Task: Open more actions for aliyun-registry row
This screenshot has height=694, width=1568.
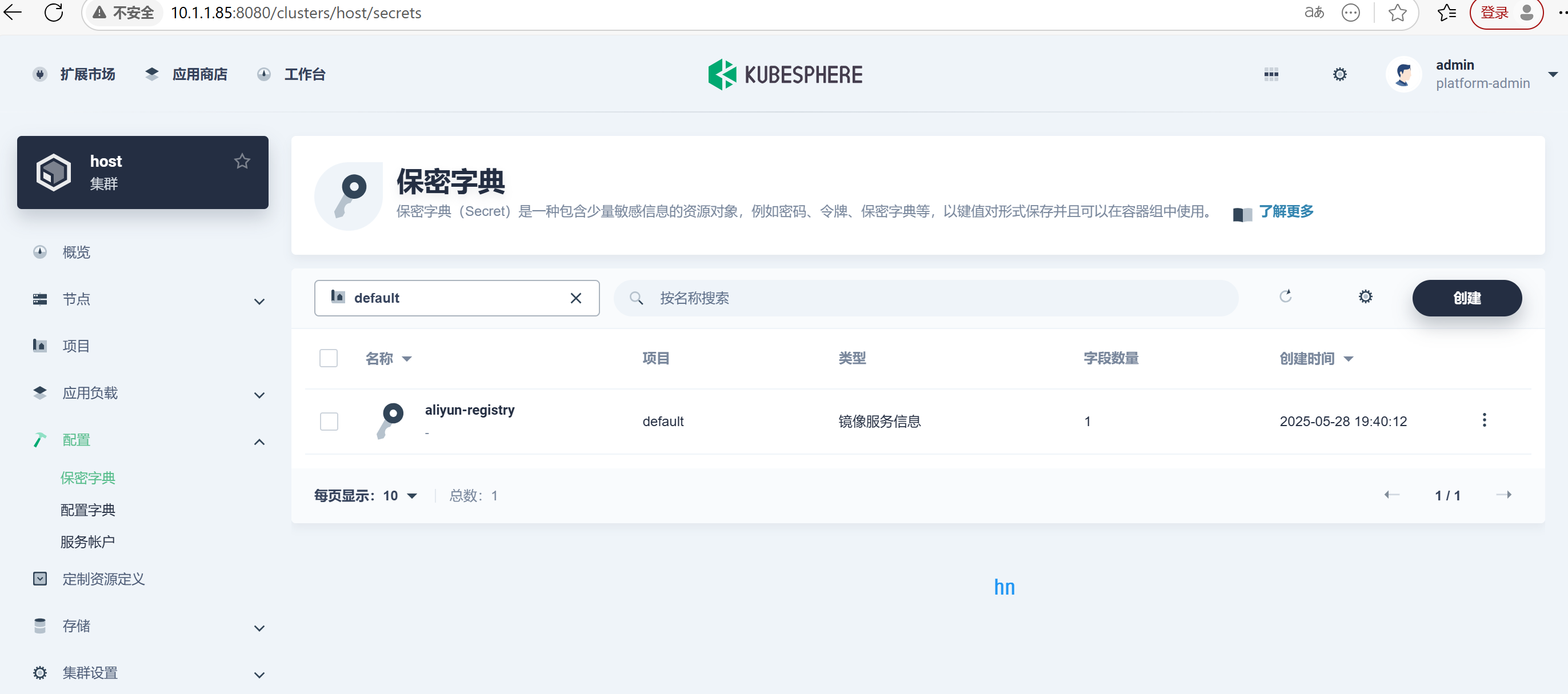Action: click(1484, 420)
